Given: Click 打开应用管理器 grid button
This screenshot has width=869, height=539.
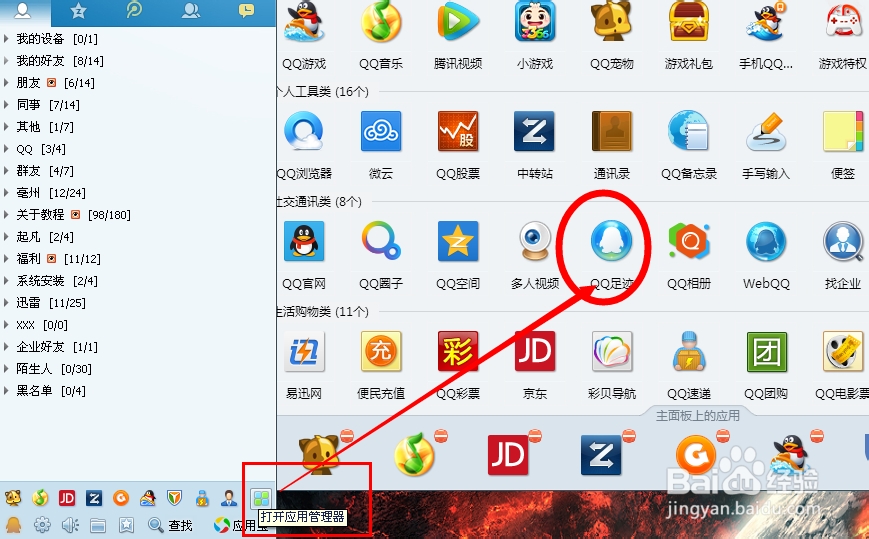Looking at the screenshot, I should (x=262, y=498).
